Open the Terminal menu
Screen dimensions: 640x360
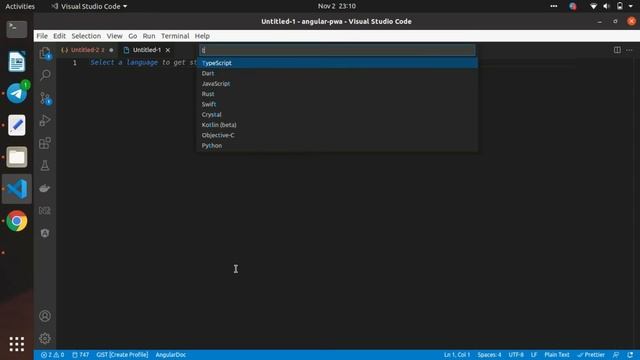click(175, 36)
